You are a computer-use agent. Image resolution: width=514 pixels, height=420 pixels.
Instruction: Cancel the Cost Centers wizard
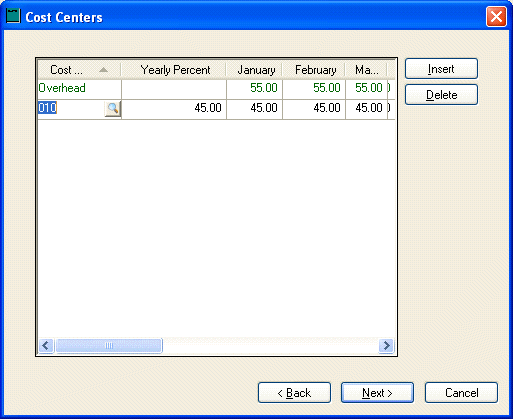coord(461,393)
